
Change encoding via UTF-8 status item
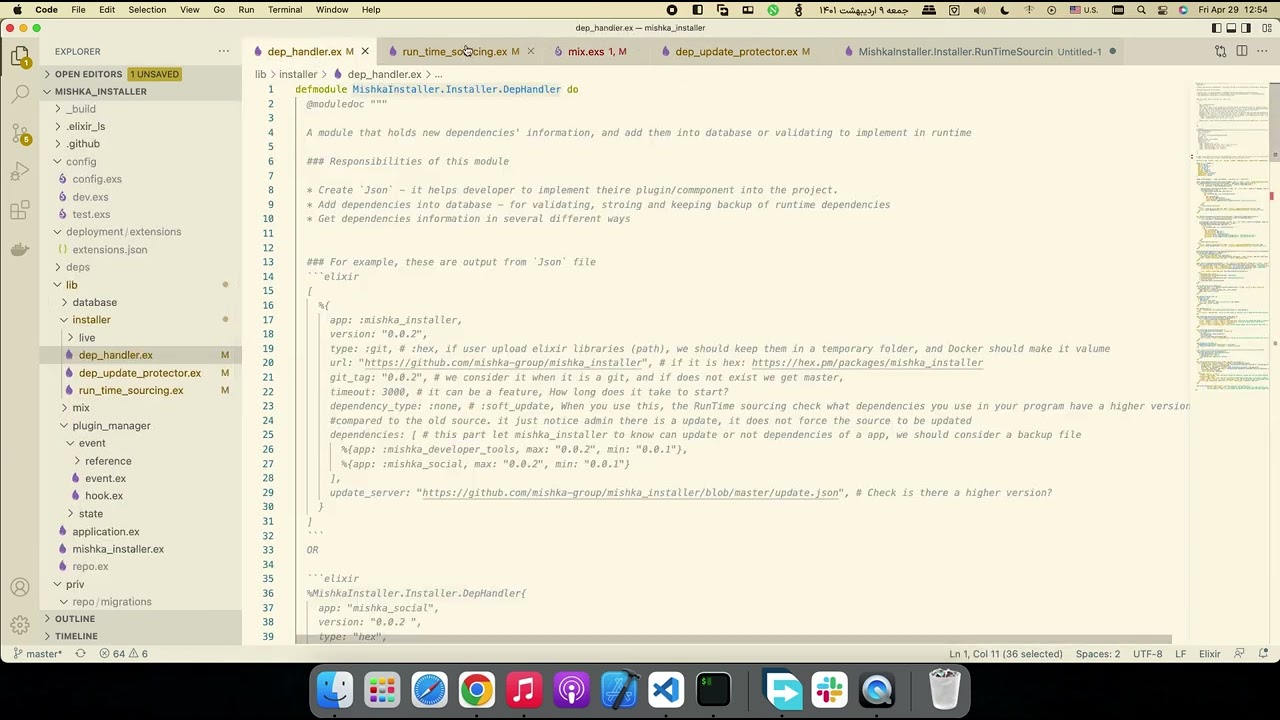point(1148,654)
